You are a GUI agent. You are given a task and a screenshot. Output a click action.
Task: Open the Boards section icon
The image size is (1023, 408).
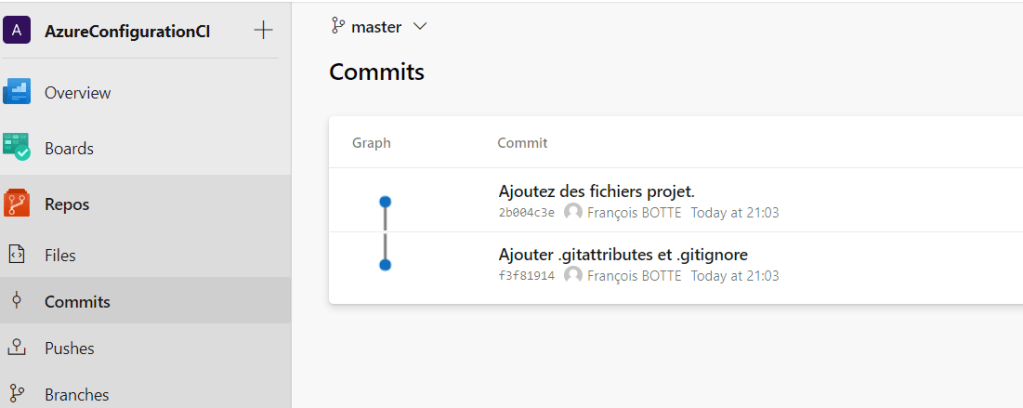17,148
